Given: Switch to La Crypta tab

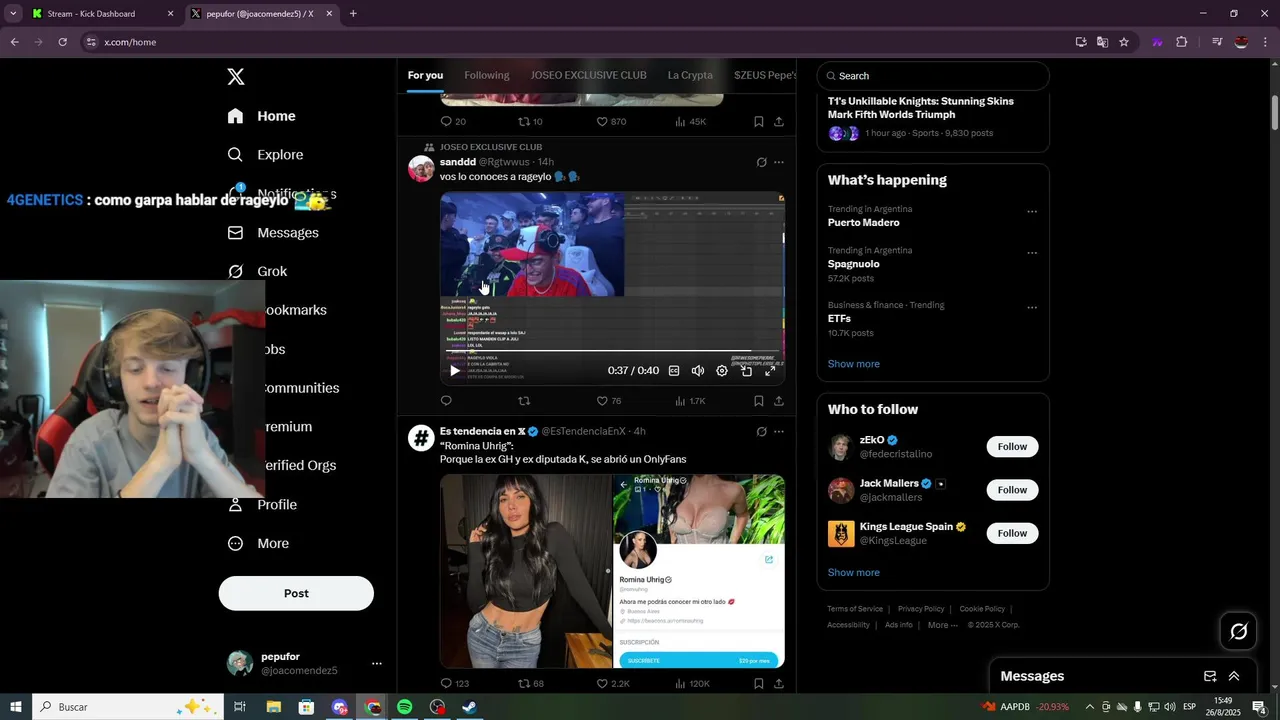Looking at the screenshot, I should pyautogui.click(x=690, y=75).
